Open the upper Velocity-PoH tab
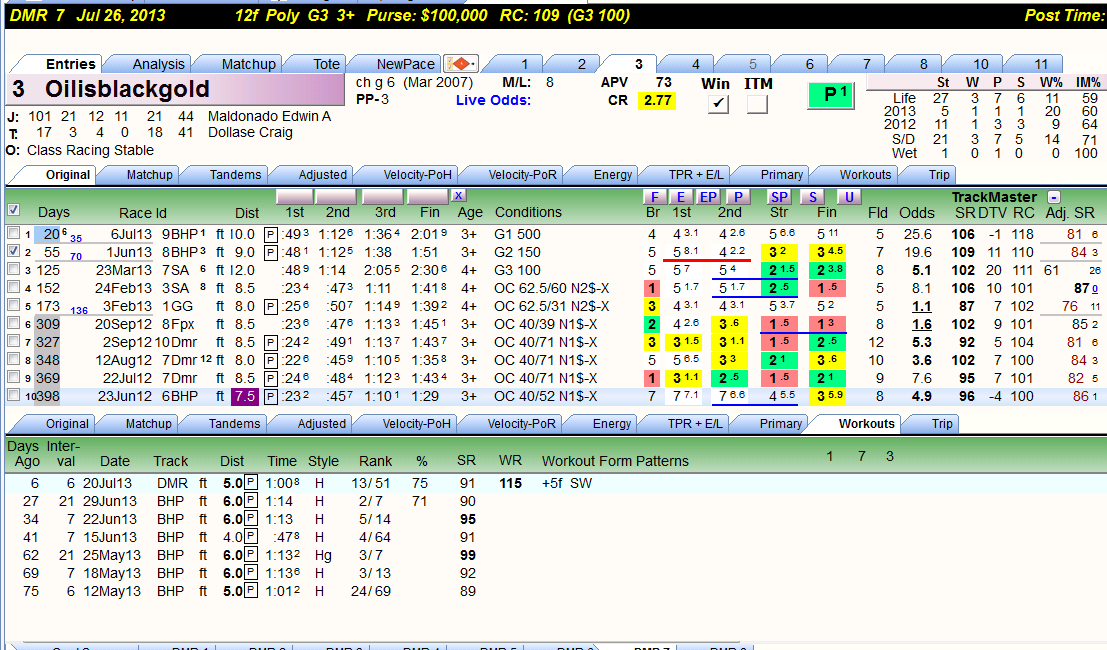Viewport: 1107px width, 650px height. pyautogui.click(x=417, y=175)
